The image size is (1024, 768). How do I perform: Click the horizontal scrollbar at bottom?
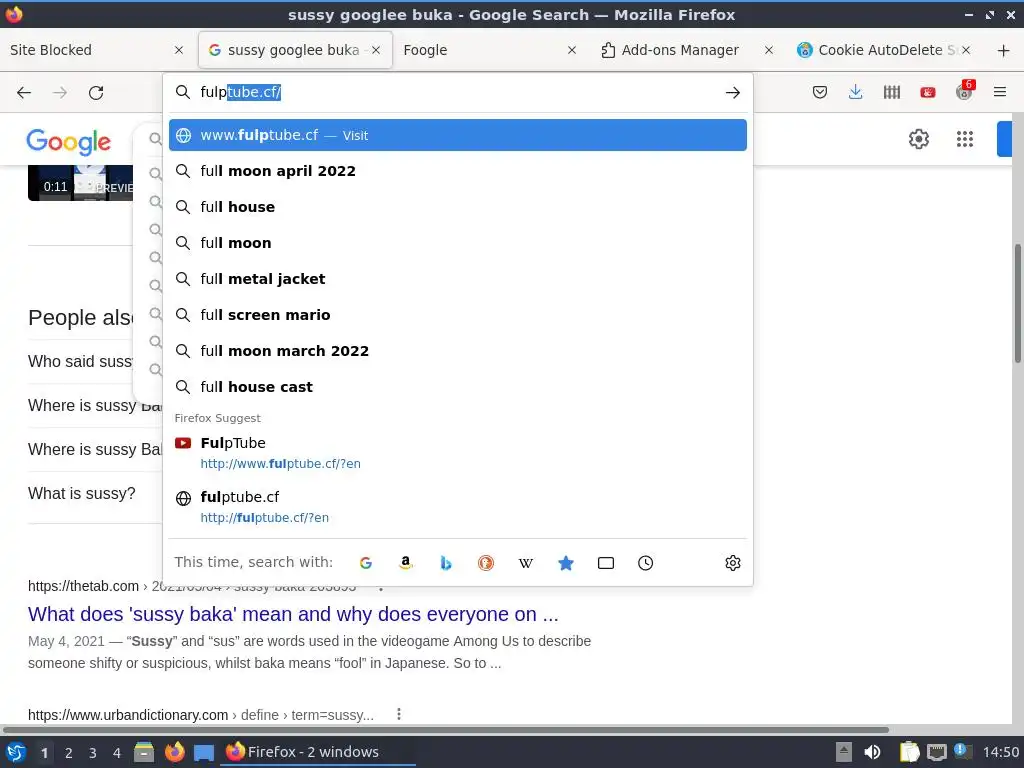click(445, 729)
